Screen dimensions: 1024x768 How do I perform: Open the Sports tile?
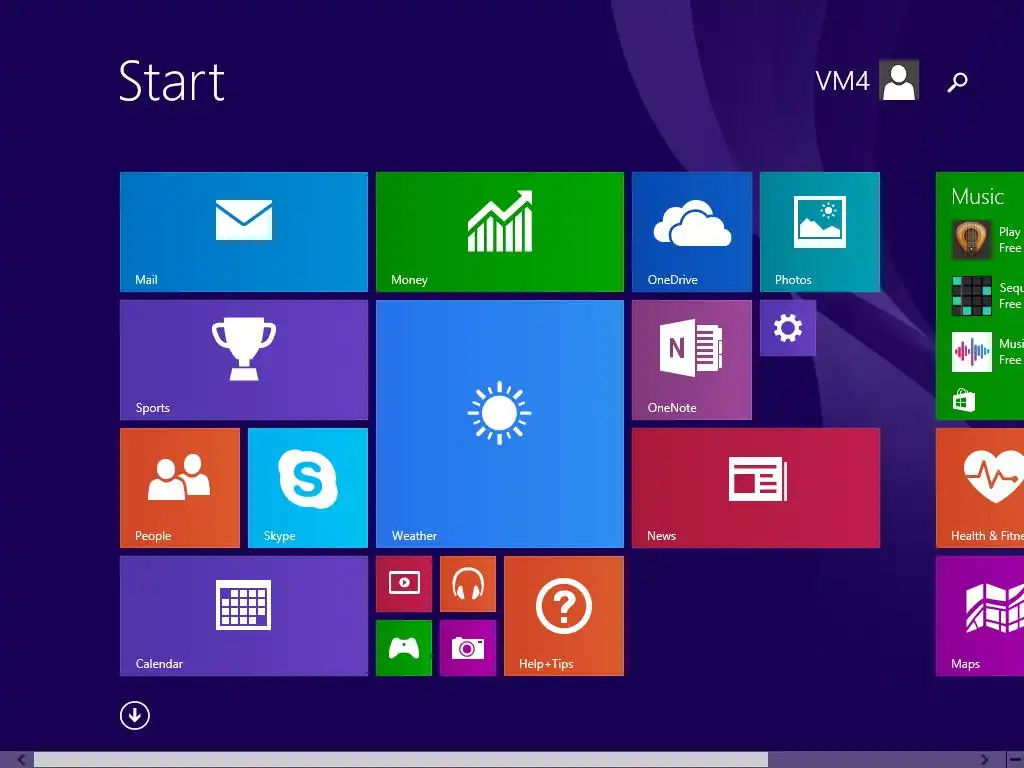click(244, 360)
